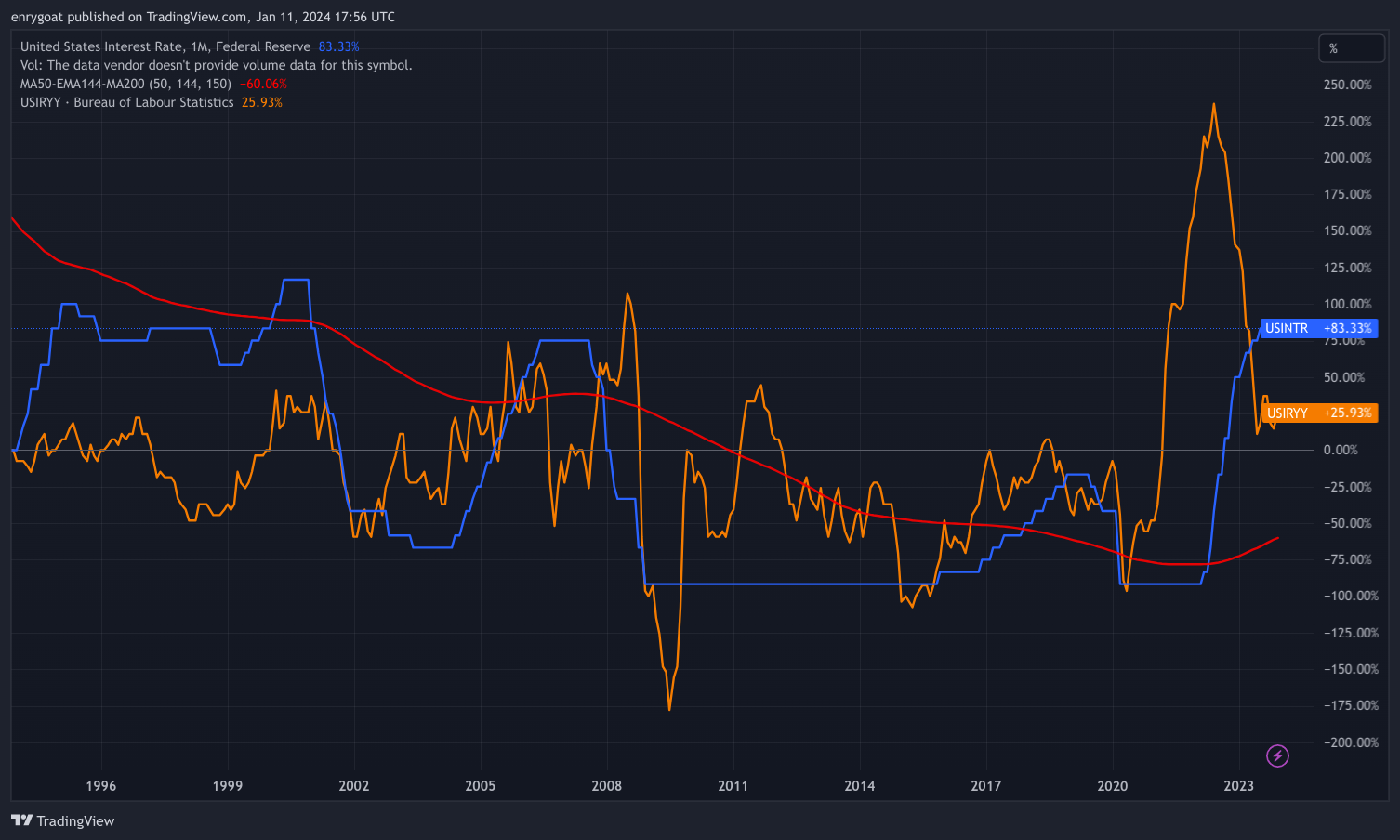Click the 0.00% price axis label

click(1341, 450)
